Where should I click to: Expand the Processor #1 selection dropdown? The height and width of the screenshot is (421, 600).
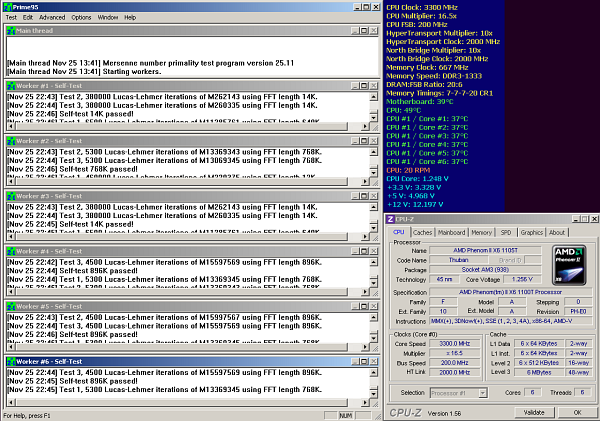pos(483,393)
